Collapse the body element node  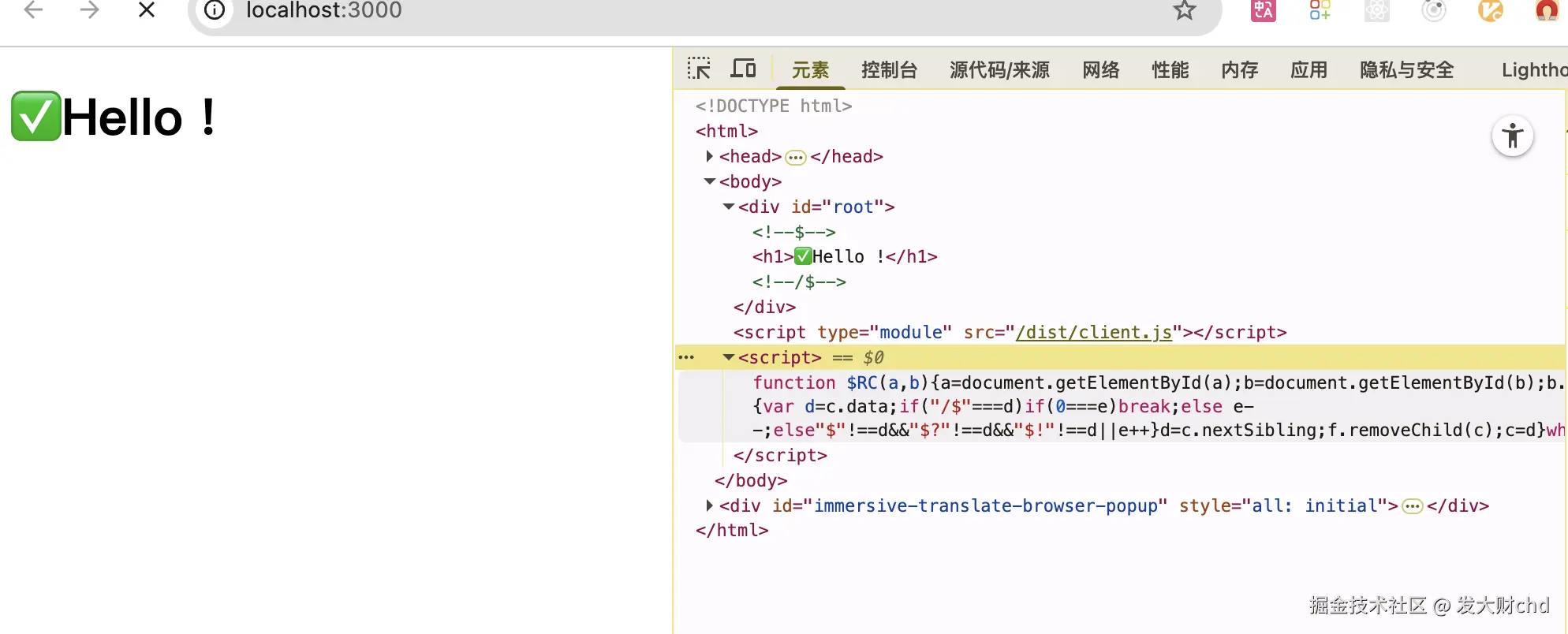710,181
